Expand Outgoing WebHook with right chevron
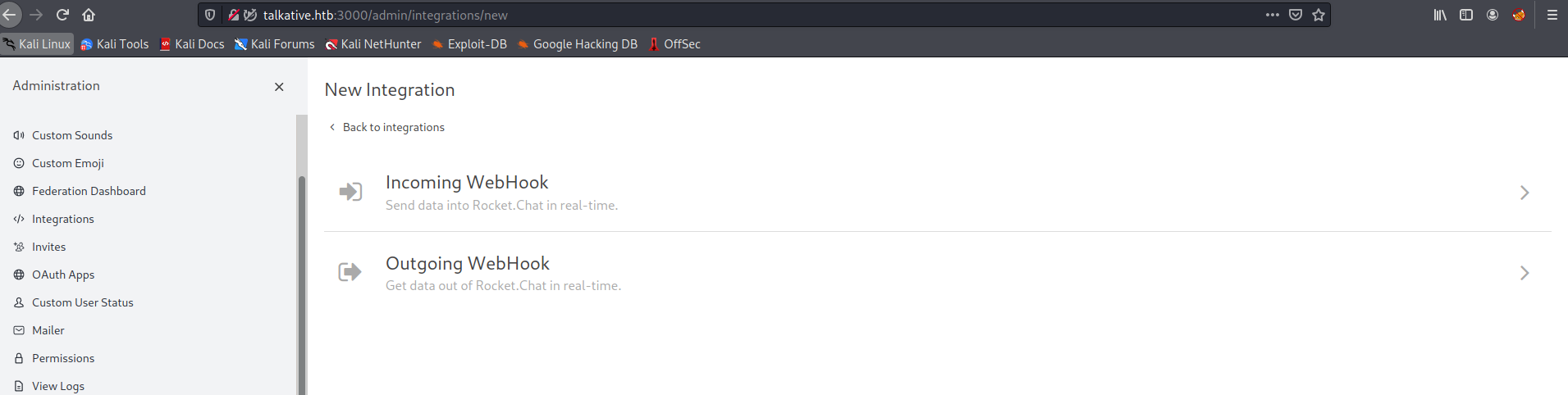 1524,273
